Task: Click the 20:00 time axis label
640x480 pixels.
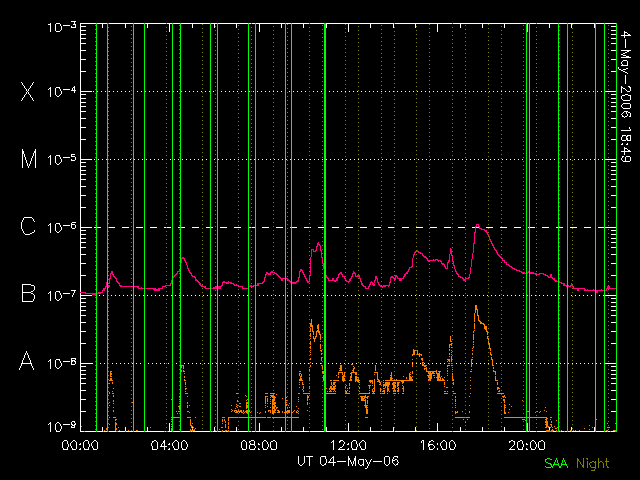Action: (x=527, y=444)
